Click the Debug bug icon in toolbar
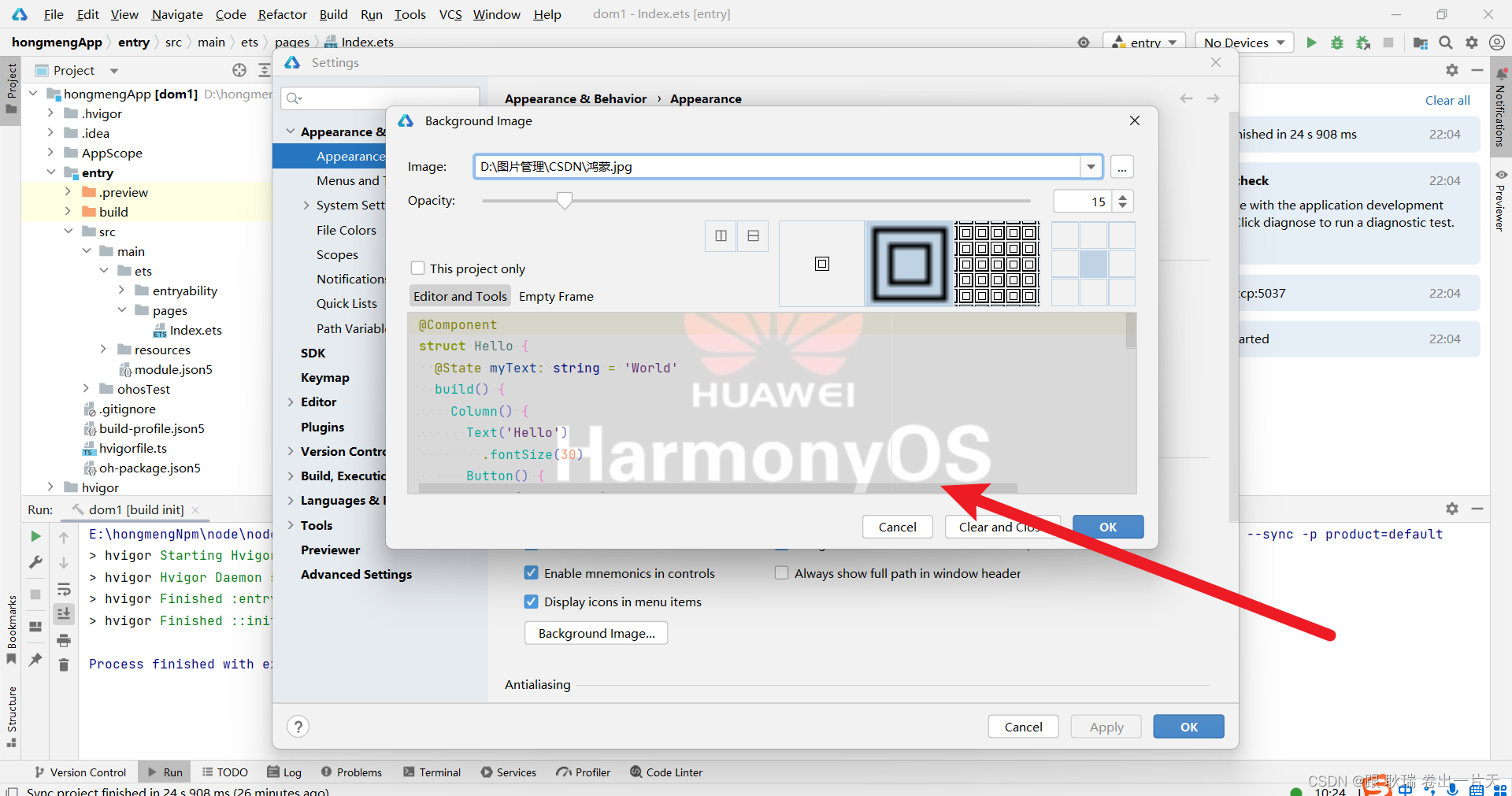1512x796 pixels. pos(1337,43)
